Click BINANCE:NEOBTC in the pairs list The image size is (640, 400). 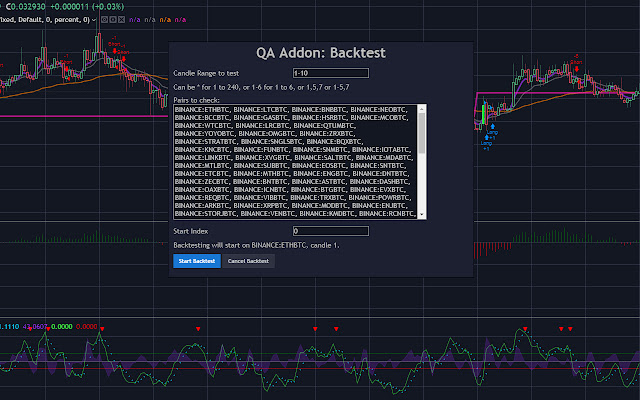coord(378,109)
